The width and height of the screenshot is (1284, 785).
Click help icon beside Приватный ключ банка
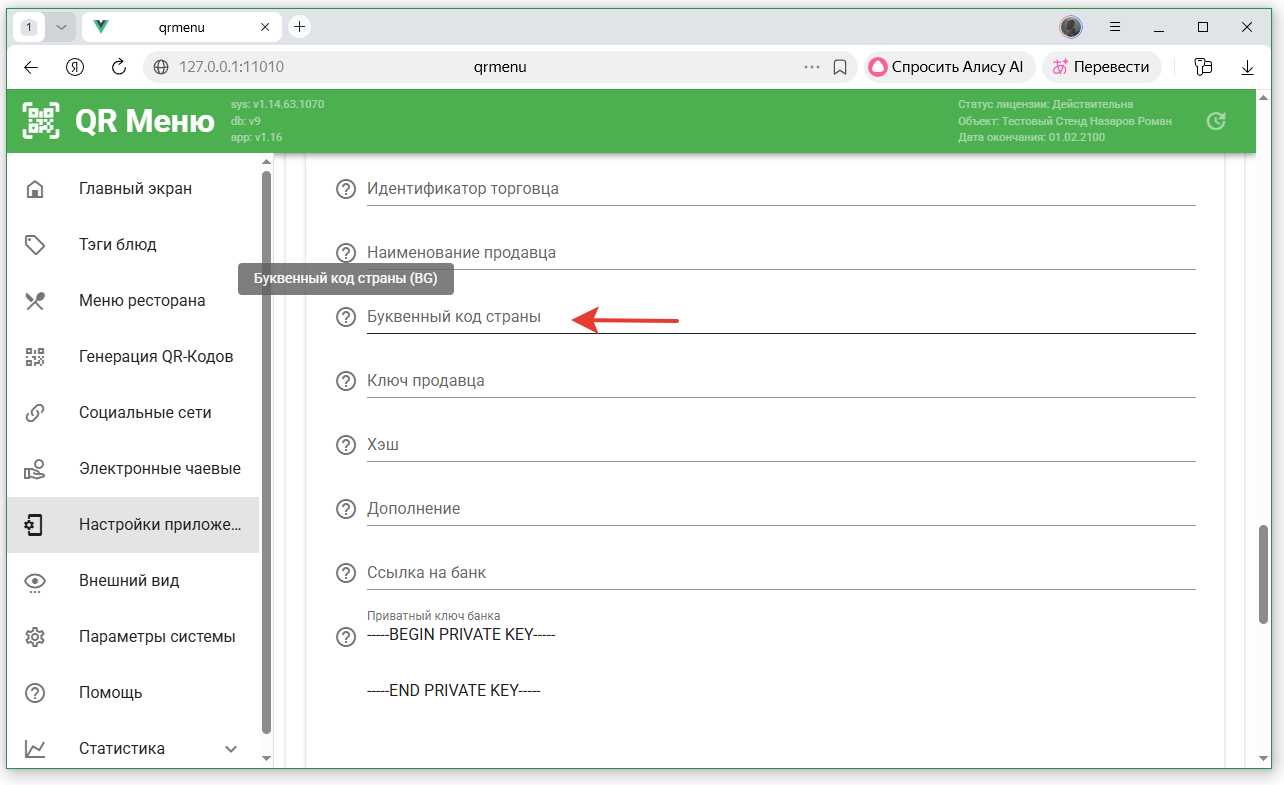click(x=346, y=637)
